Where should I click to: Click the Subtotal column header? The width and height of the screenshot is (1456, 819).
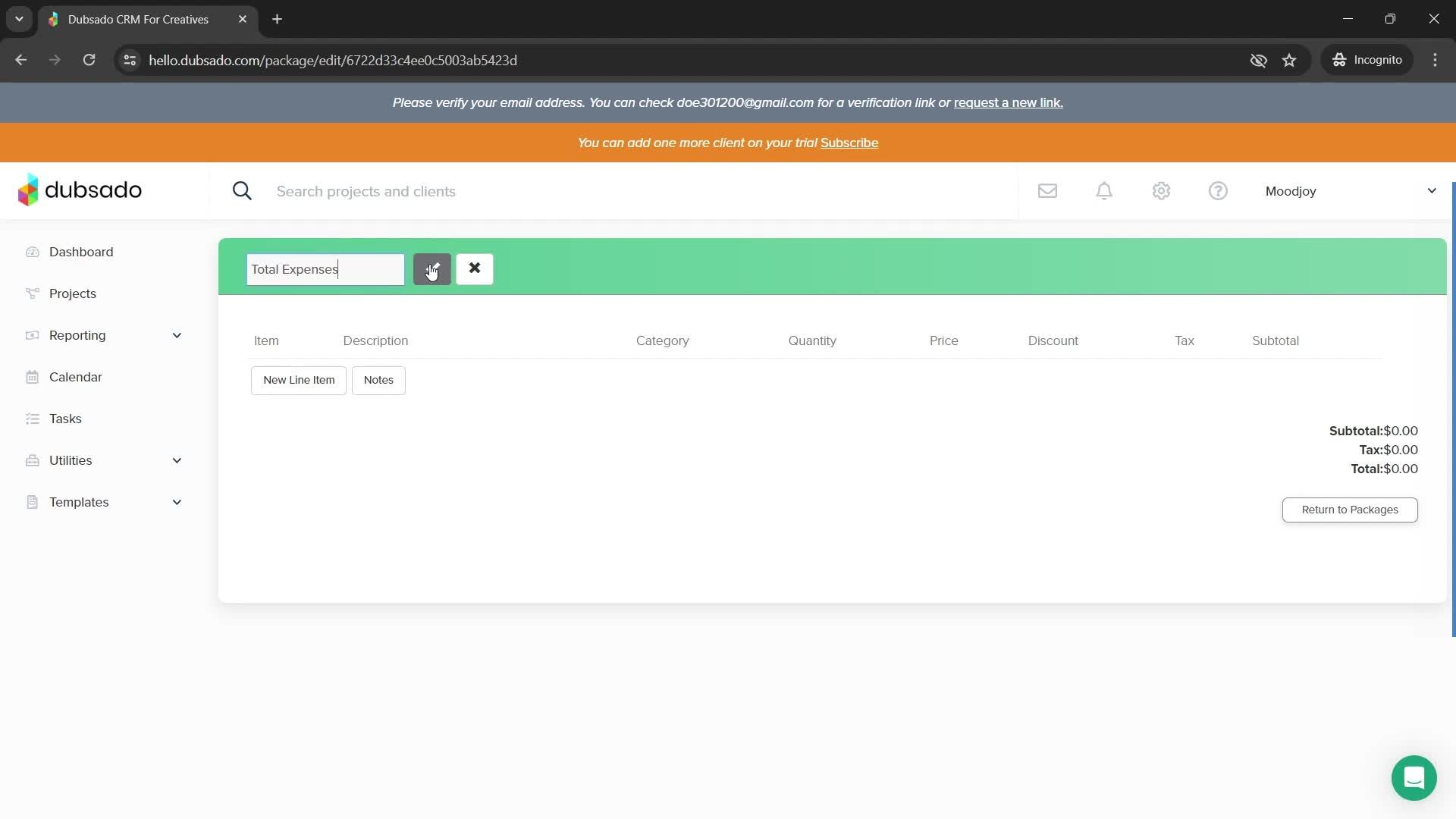click(1276, 340)
